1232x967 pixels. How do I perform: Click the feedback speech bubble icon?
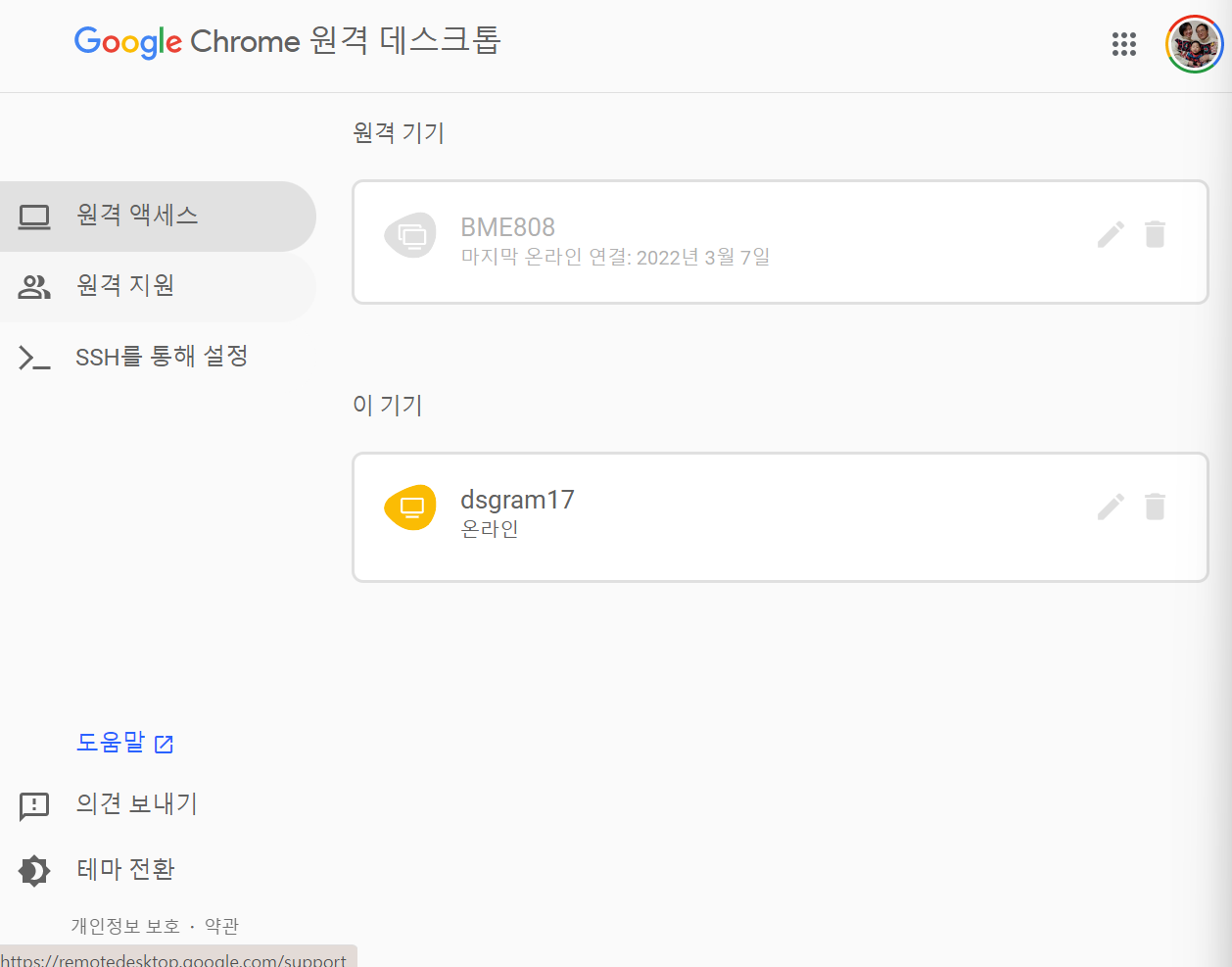pyautogui.click(x=34, y=806)
